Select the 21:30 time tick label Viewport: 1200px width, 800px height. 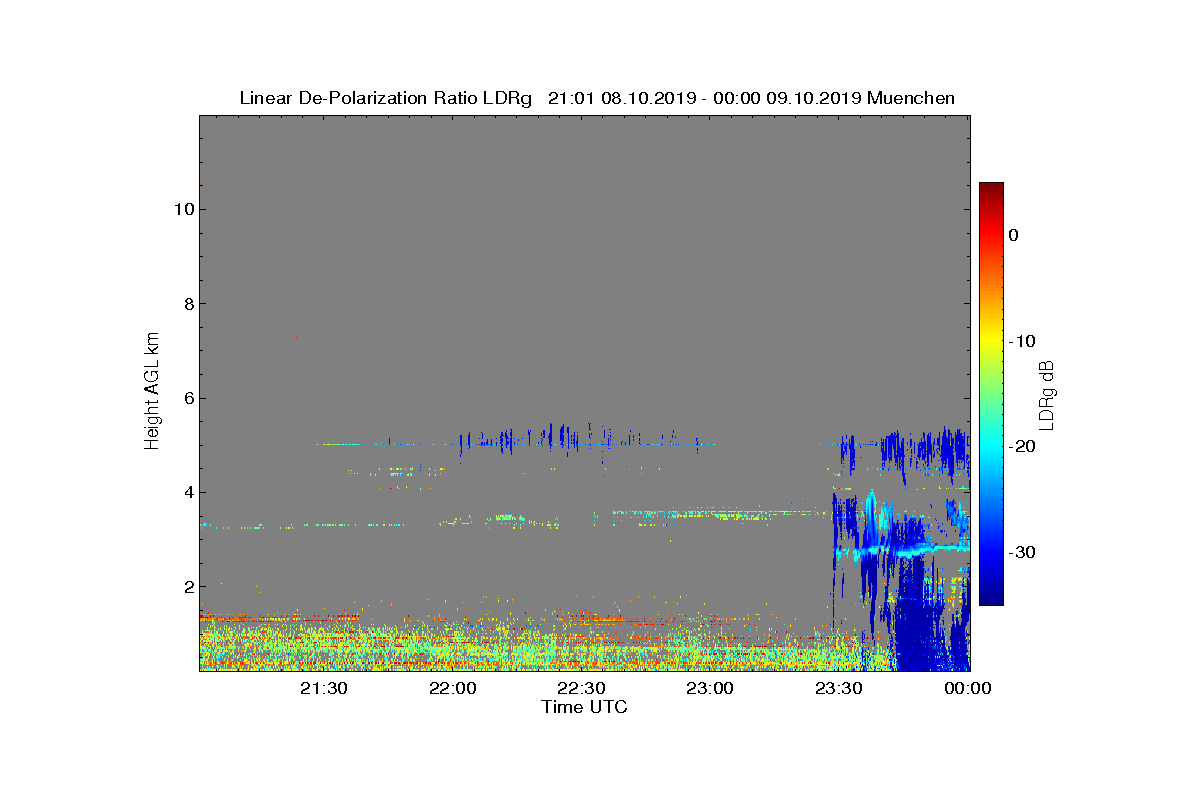[325, 688]
